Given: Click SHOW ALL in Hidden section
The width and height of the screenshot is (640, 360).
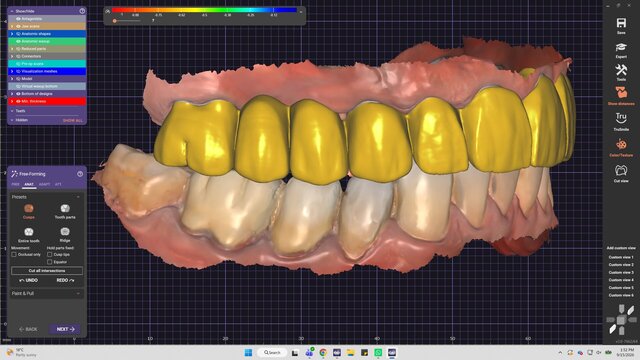Looking at the screenshot, I should (72, 120).
